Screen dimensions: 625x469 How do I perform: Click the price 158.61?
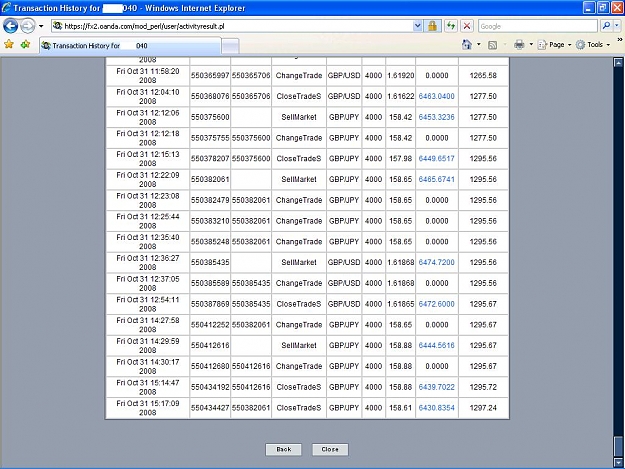(401, 408)
